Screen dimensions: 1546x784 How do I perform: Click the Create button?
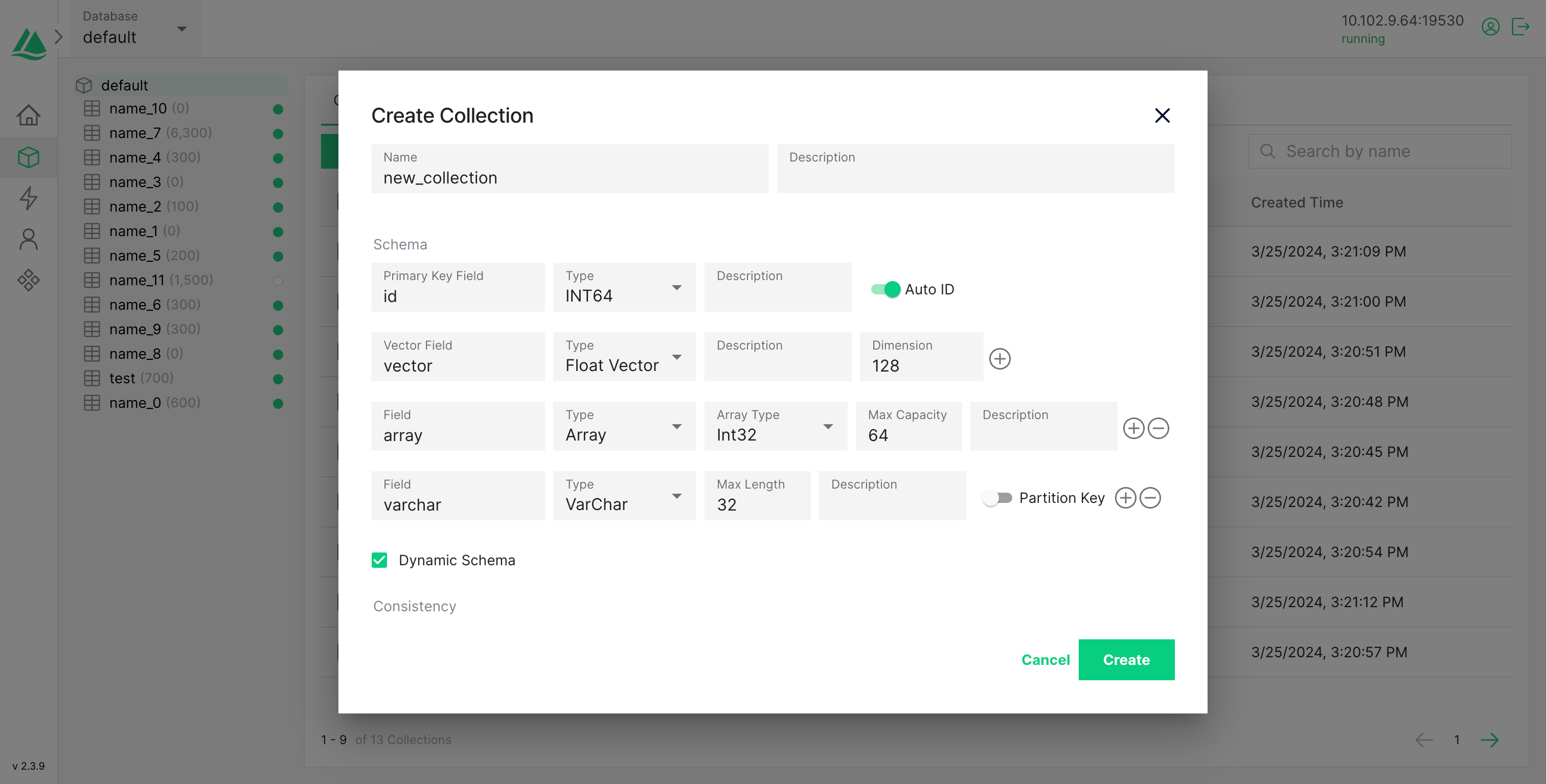click(x=1126, y=660)
